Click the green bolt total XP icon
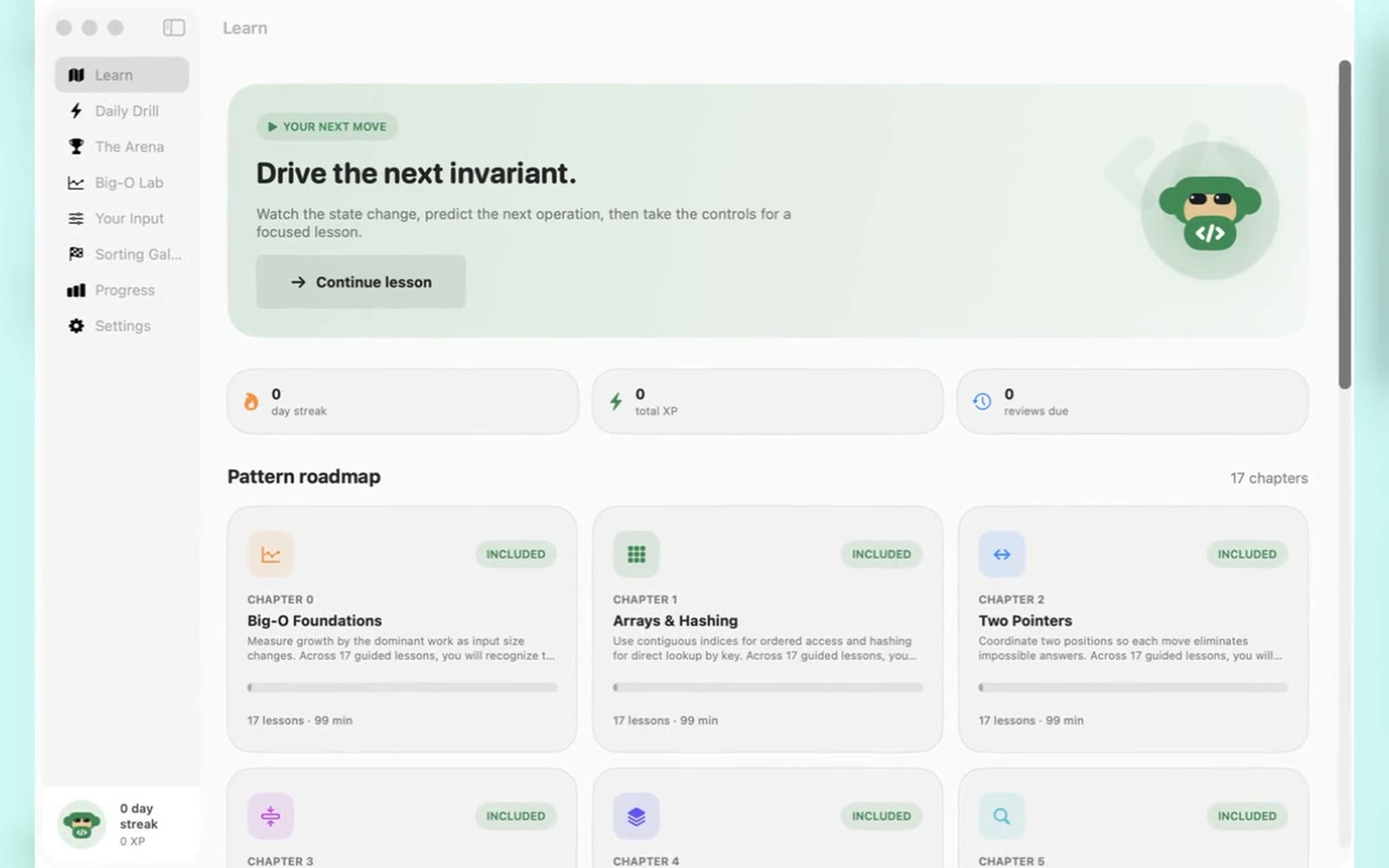 [x=616, y=401]
